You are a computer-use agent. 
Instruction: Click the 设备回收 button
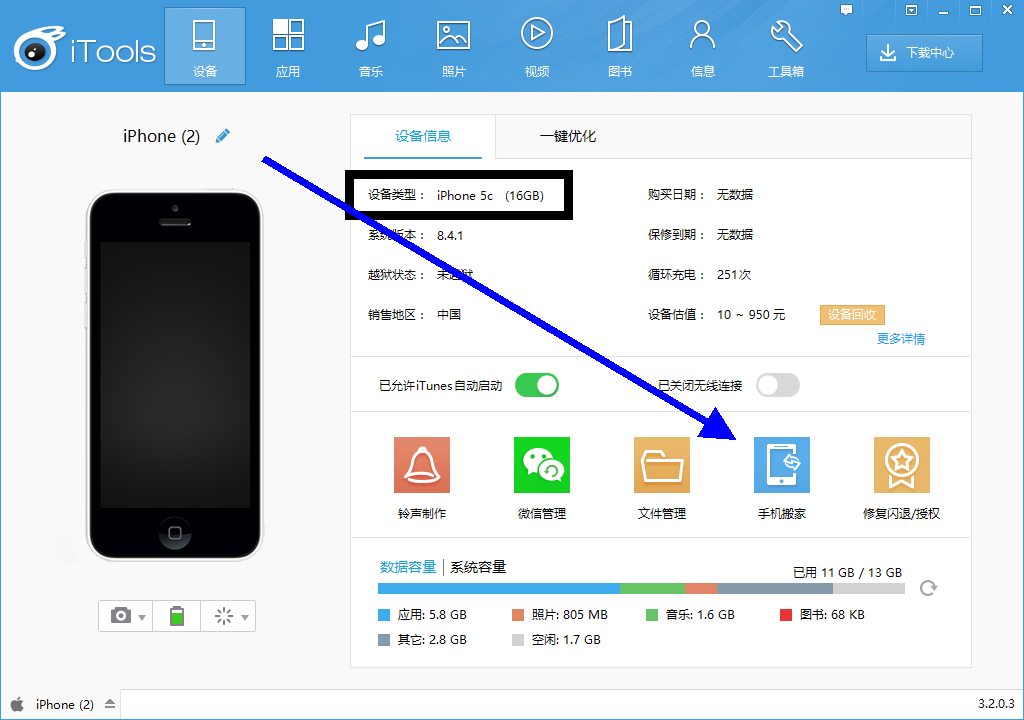pyautogui.click(x=852, y=314)
